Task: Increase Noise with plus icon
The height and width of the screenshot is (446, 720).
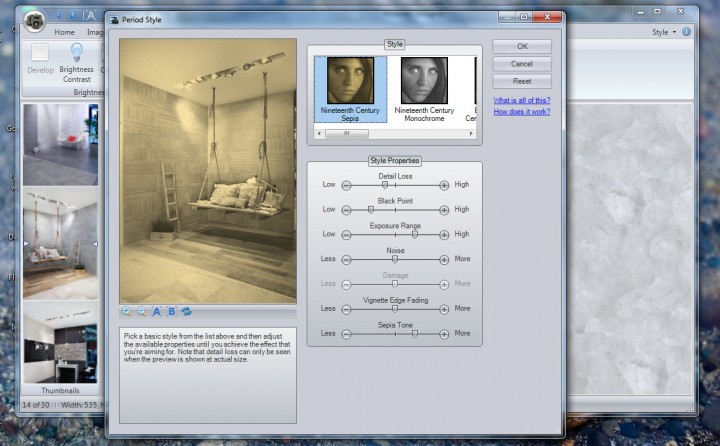Action: point(444,260)
